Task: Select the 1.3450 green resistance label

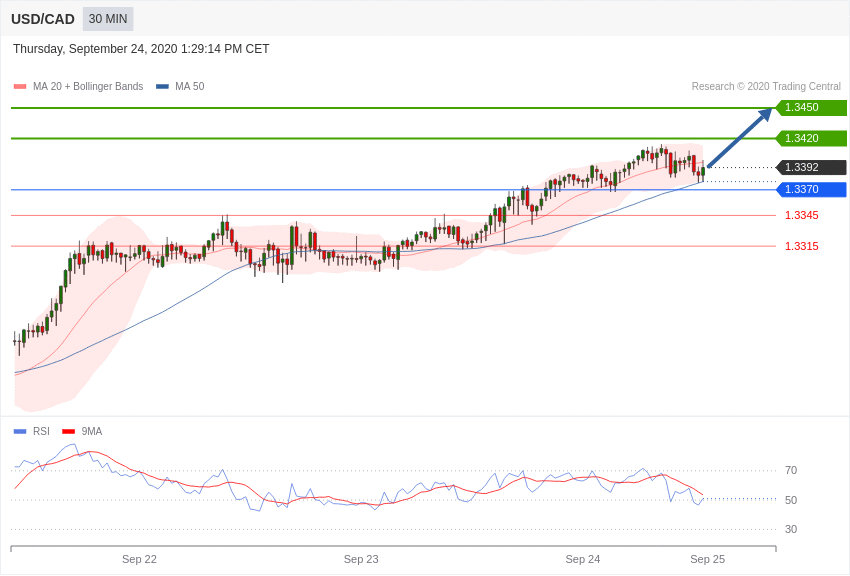Action: pos(811,107)
